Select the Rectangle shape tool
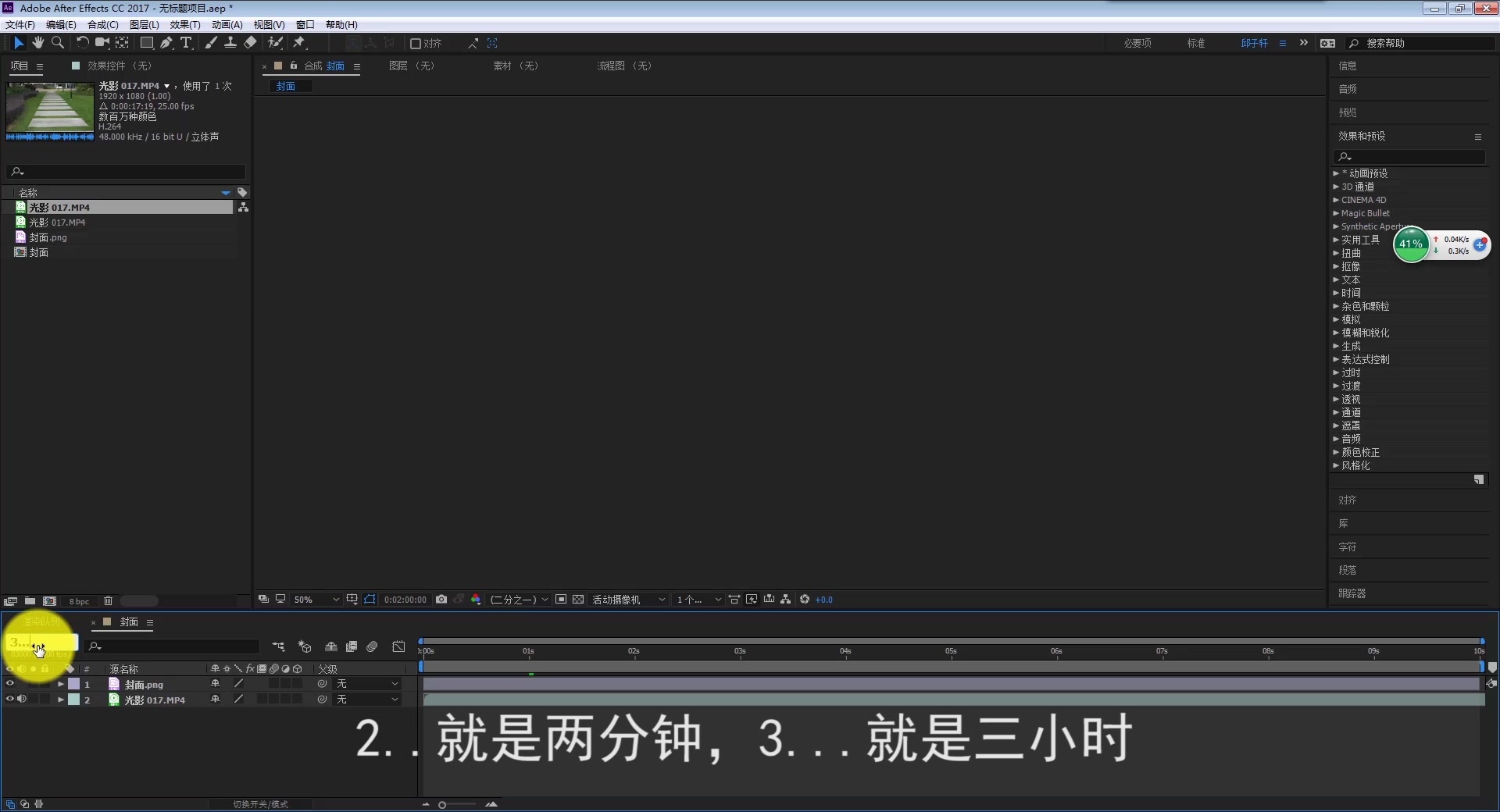The image size is (1500, 812). [146, 43]
